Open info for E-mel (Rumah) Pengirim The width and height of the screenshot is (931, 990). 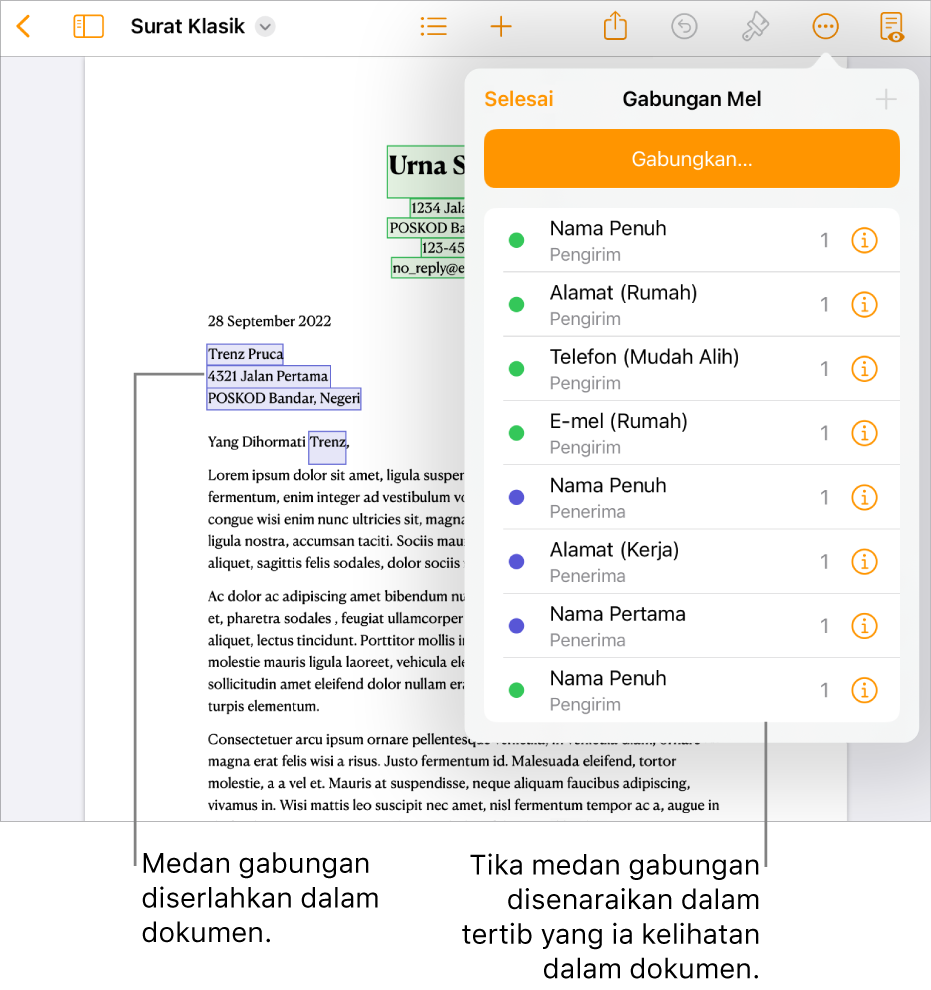(864, 433)
